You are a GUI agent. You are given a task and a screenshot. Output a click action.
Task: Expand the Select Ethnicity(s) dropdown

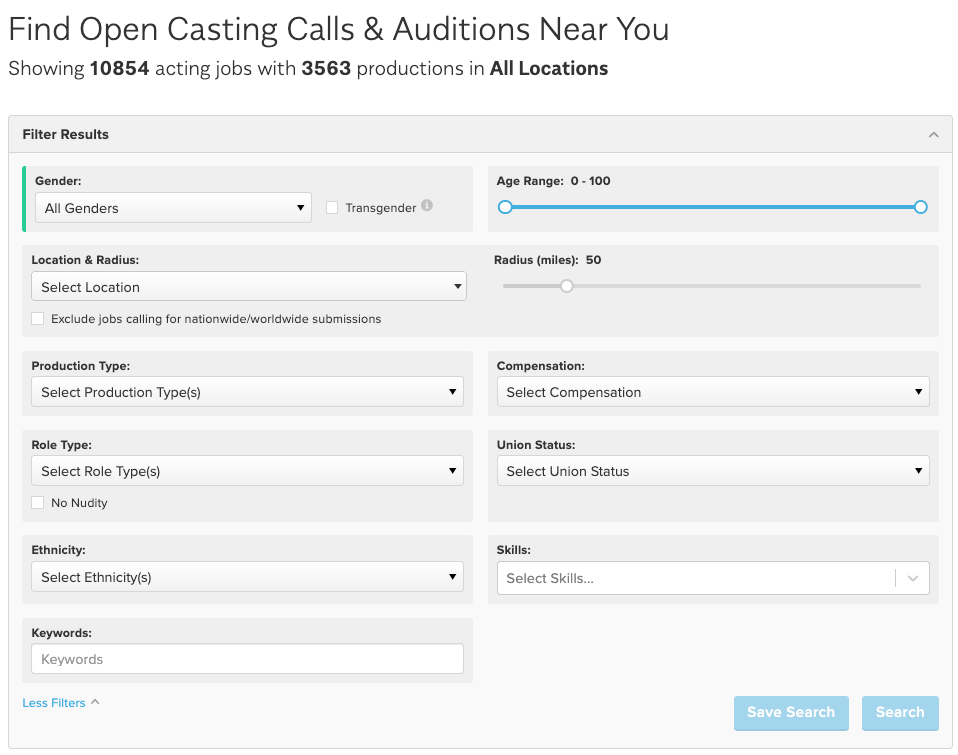[247, 577]
